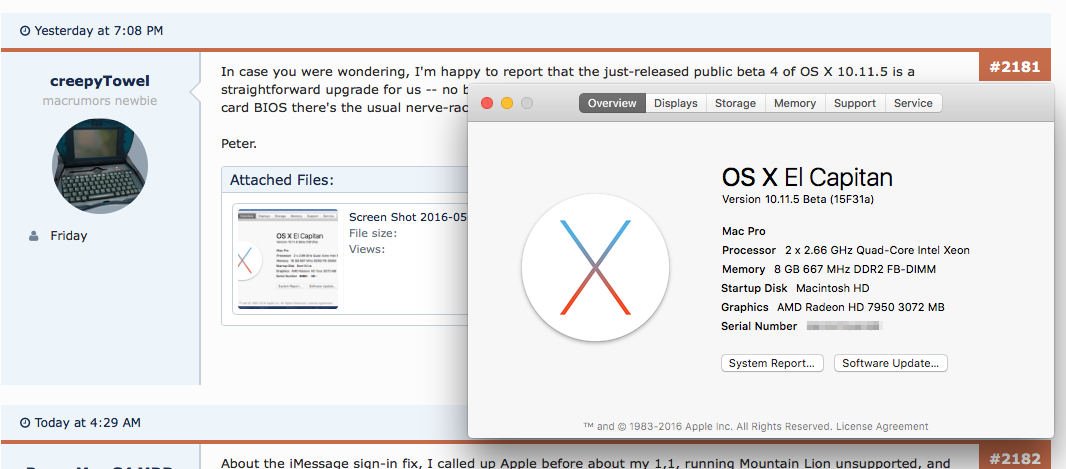This screenshot has height=469, width=1066.
Task: Select the Overview tab
Action: click(612, 103)
